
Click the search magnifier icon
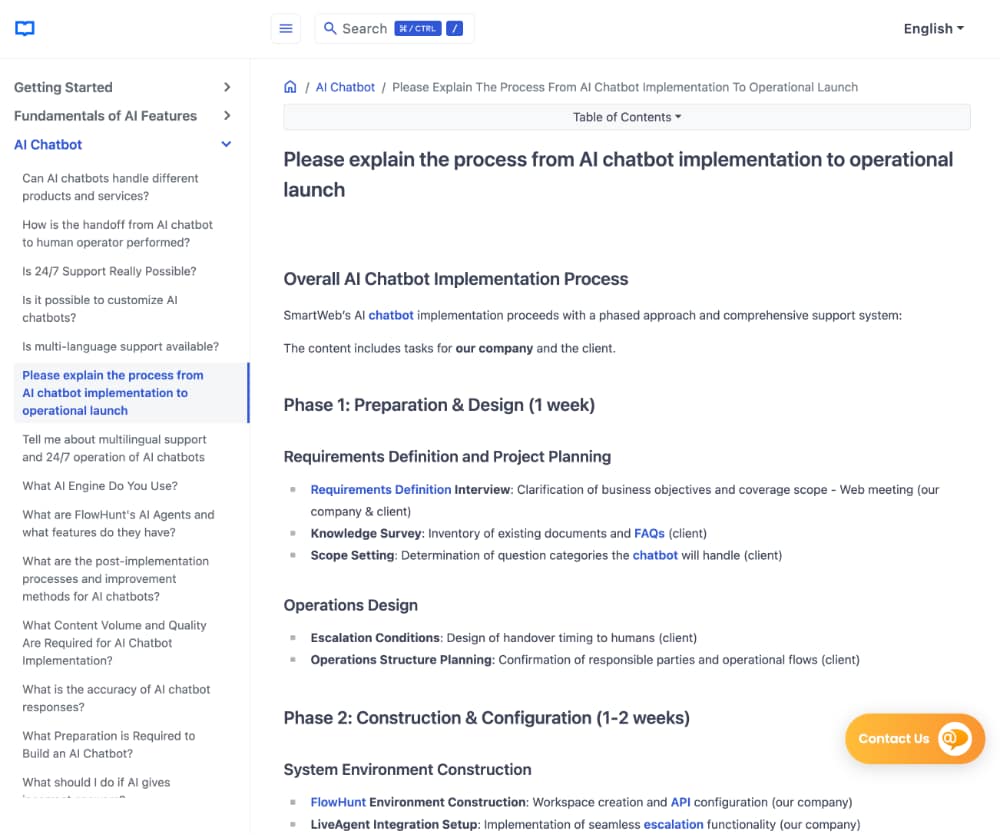pyautogui.click(x=330, y=29)
